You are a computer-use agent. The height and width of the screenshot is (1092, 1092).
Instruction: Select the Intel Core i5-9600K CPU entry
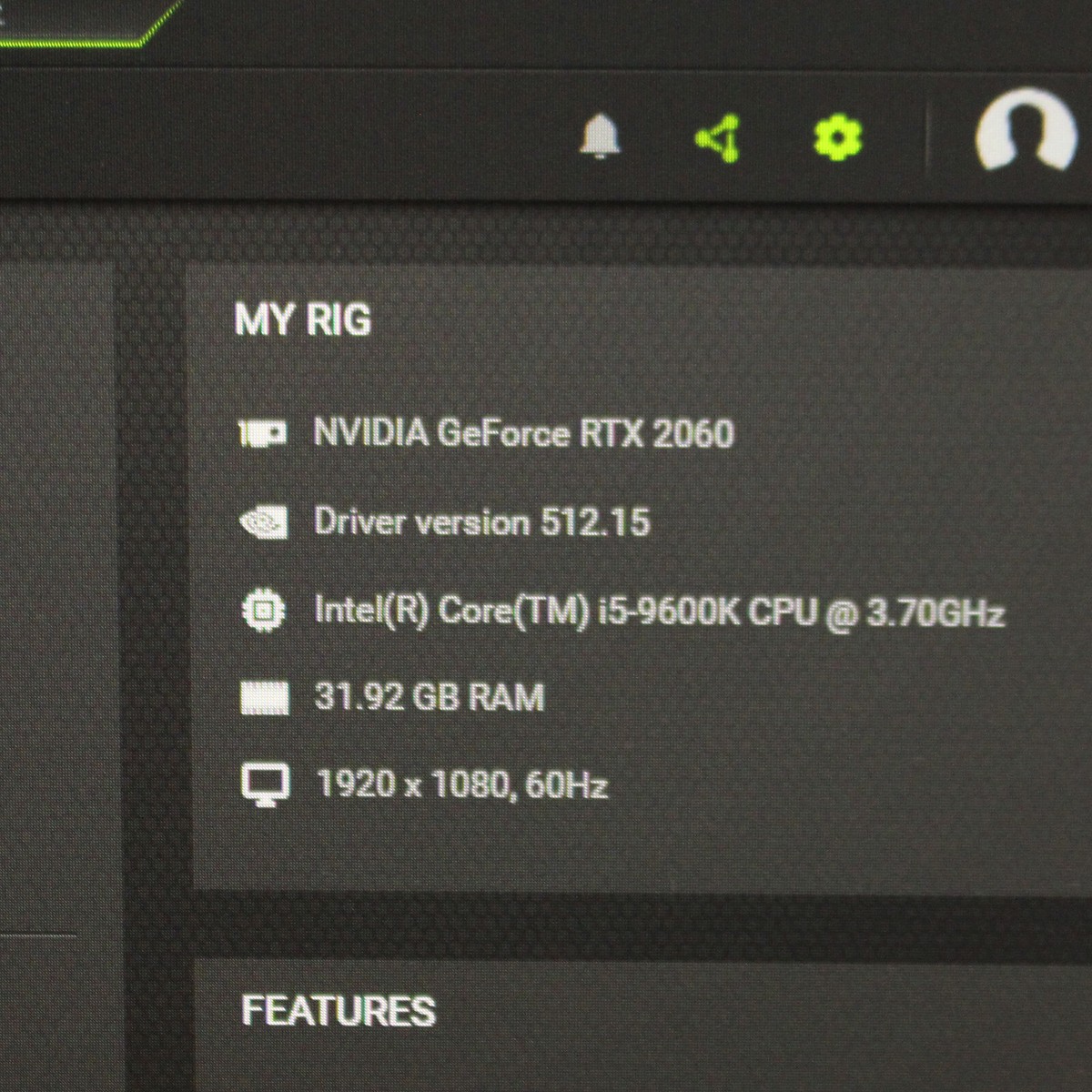(659, 612)
